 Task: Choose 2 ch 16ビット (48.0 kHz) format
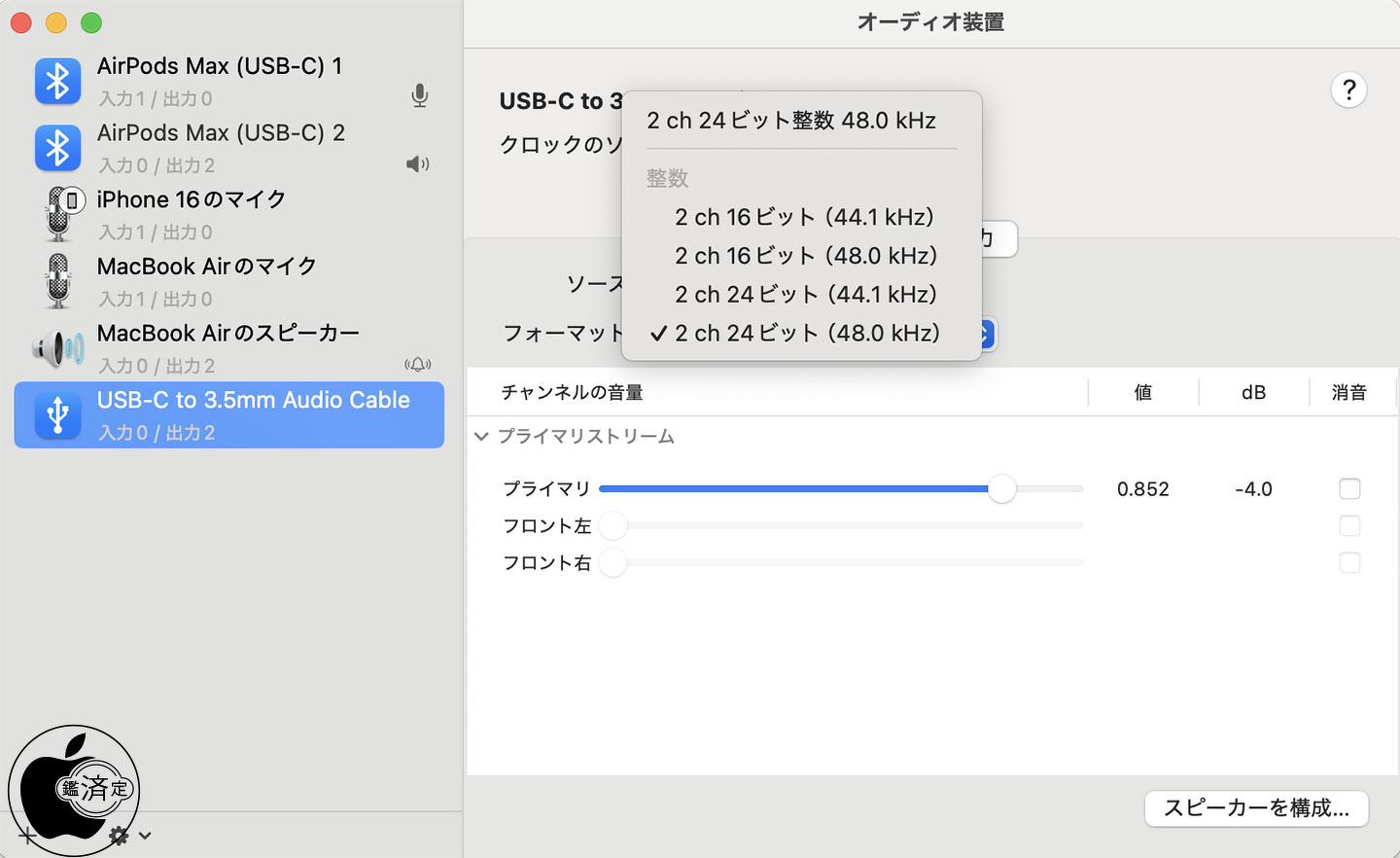[802, 256]
